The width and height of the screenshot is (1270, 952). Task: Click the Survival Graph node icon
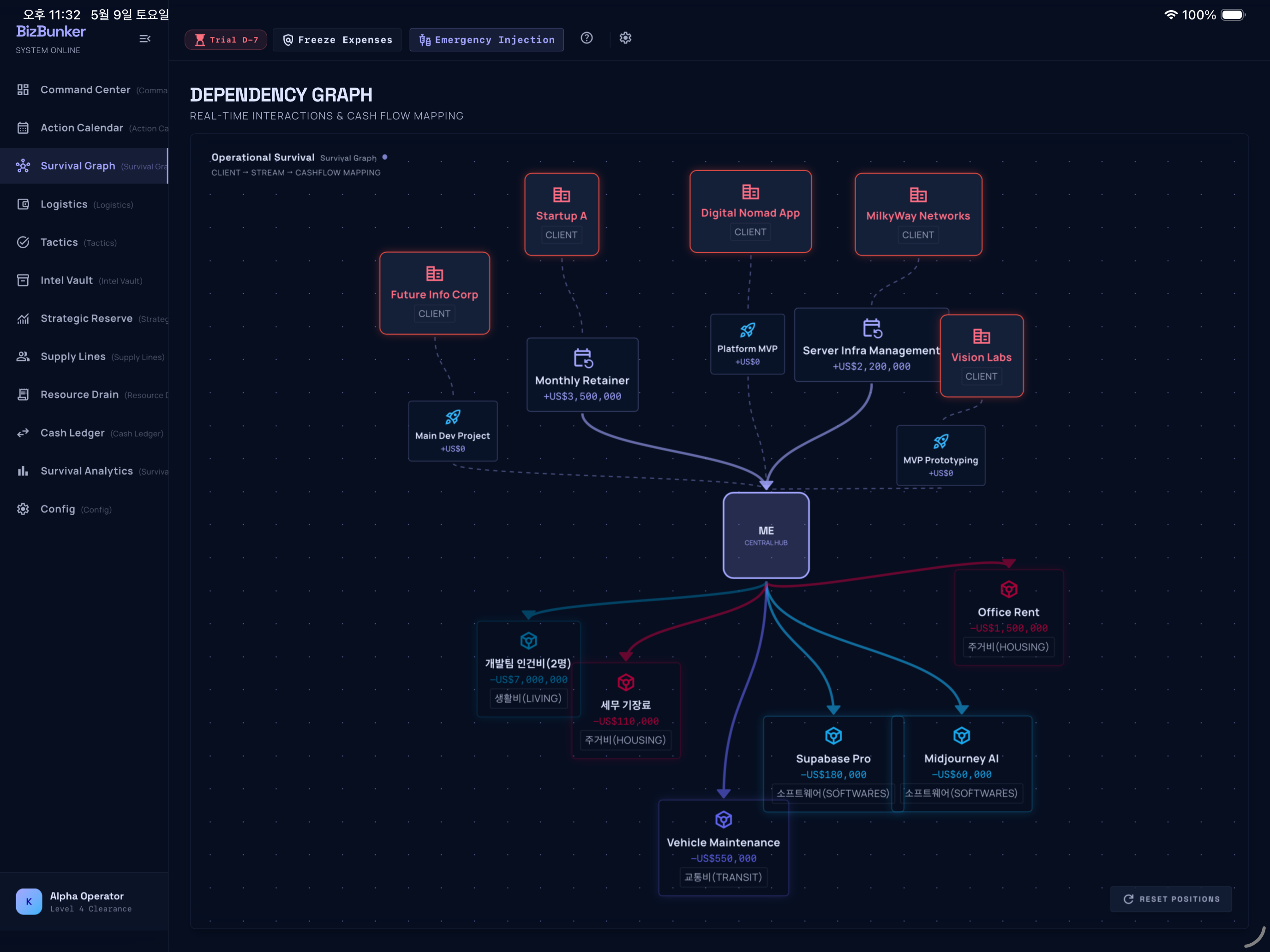click(23, 166)
